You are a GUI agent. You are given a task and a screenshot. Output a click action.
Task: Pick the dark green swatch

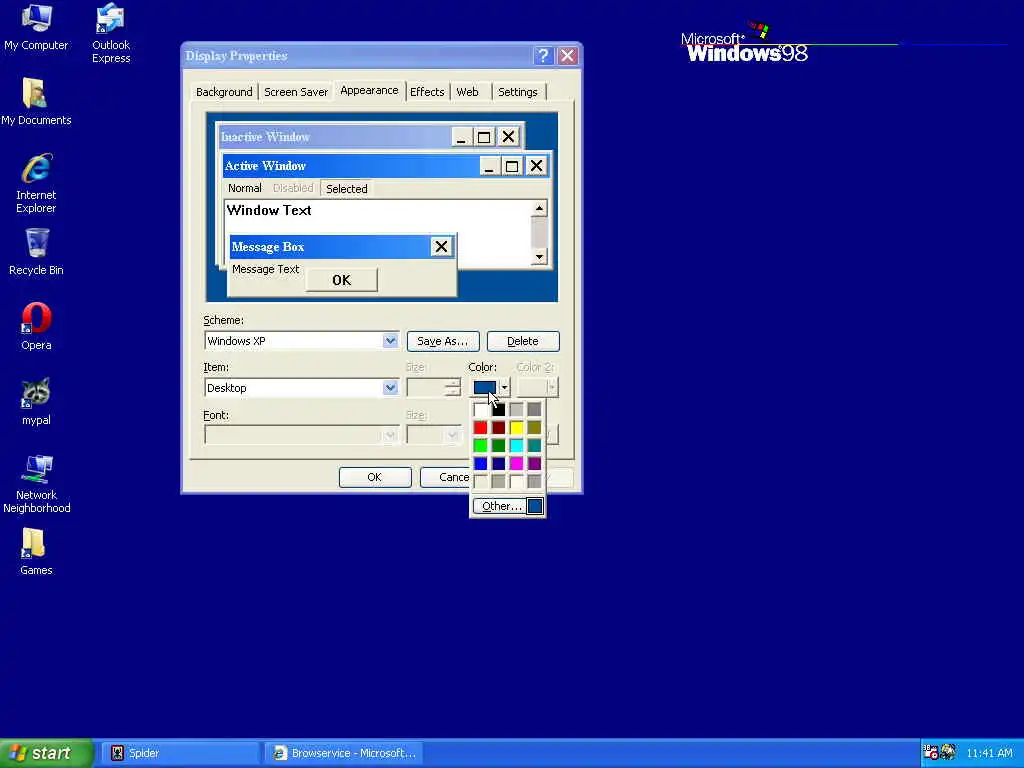click(498, 445)
